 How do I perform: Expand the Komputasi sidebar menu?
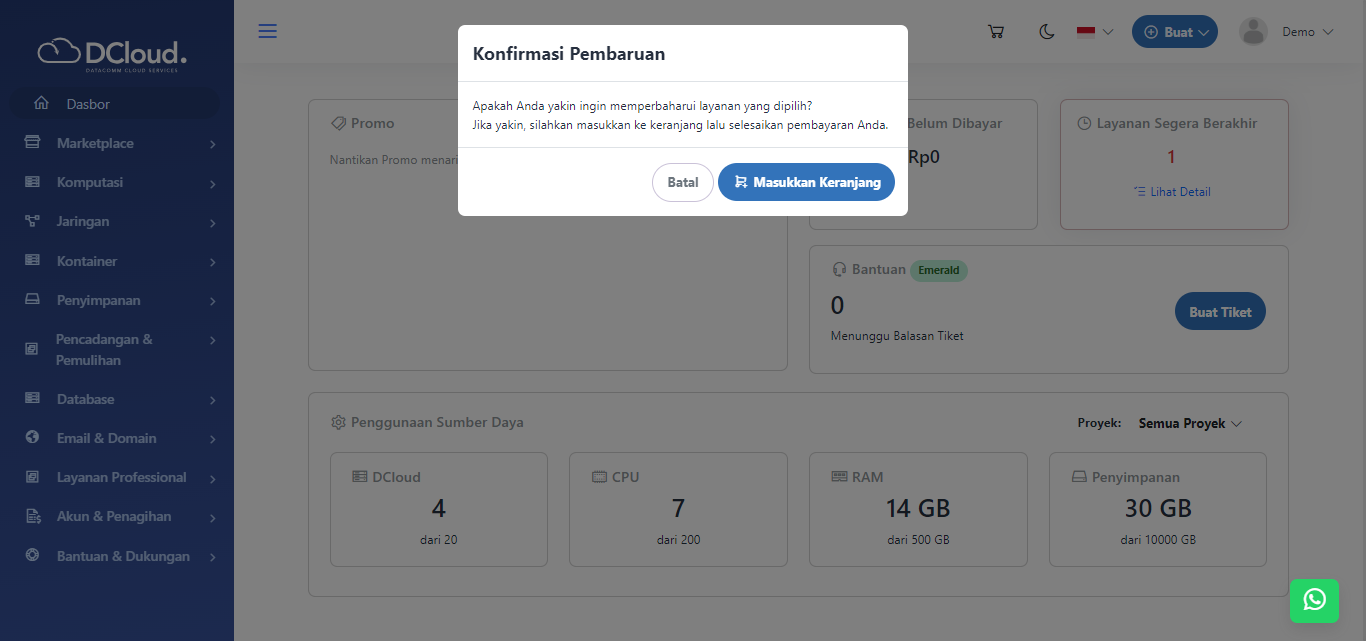(x=118, y=182)
